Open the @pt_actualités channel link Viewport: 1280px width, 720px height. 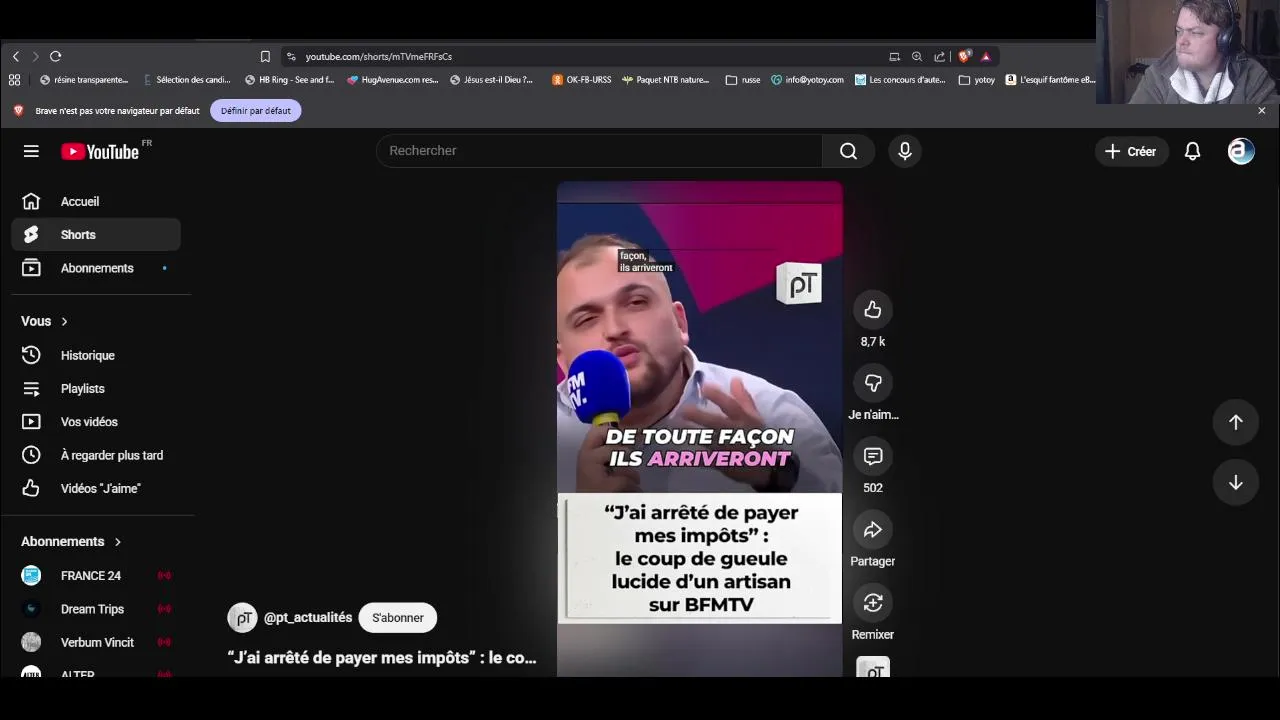[308, 618]
